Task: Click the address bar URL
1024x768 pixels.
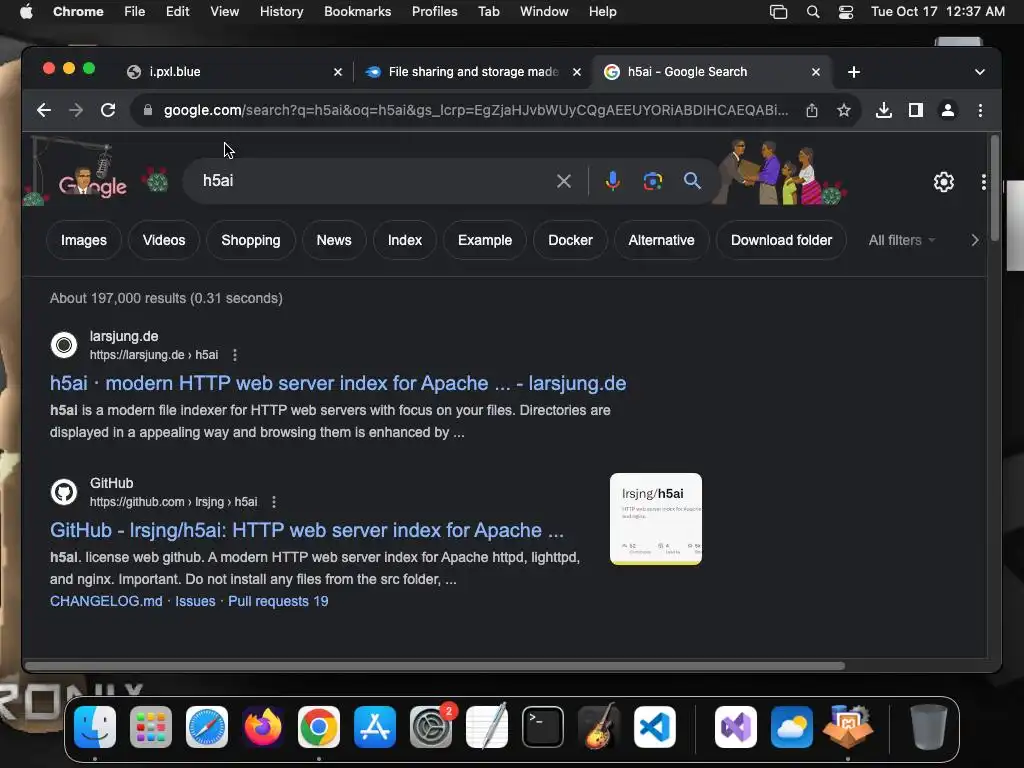Action: pyautogui.click(x=475, y=110)
